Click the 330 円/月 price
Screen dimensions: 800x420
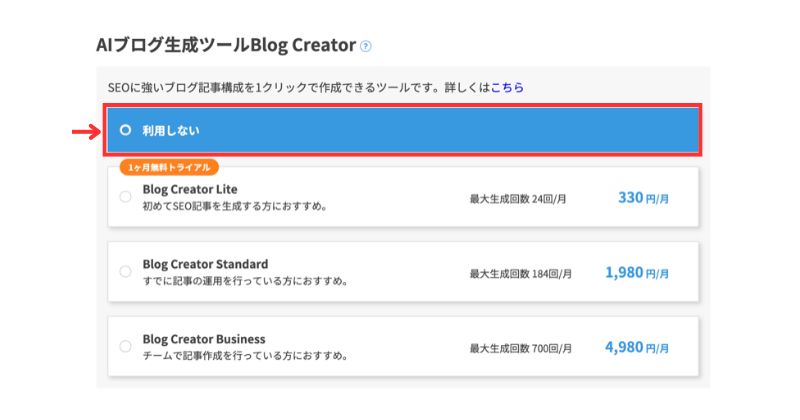tap(643, 197)
